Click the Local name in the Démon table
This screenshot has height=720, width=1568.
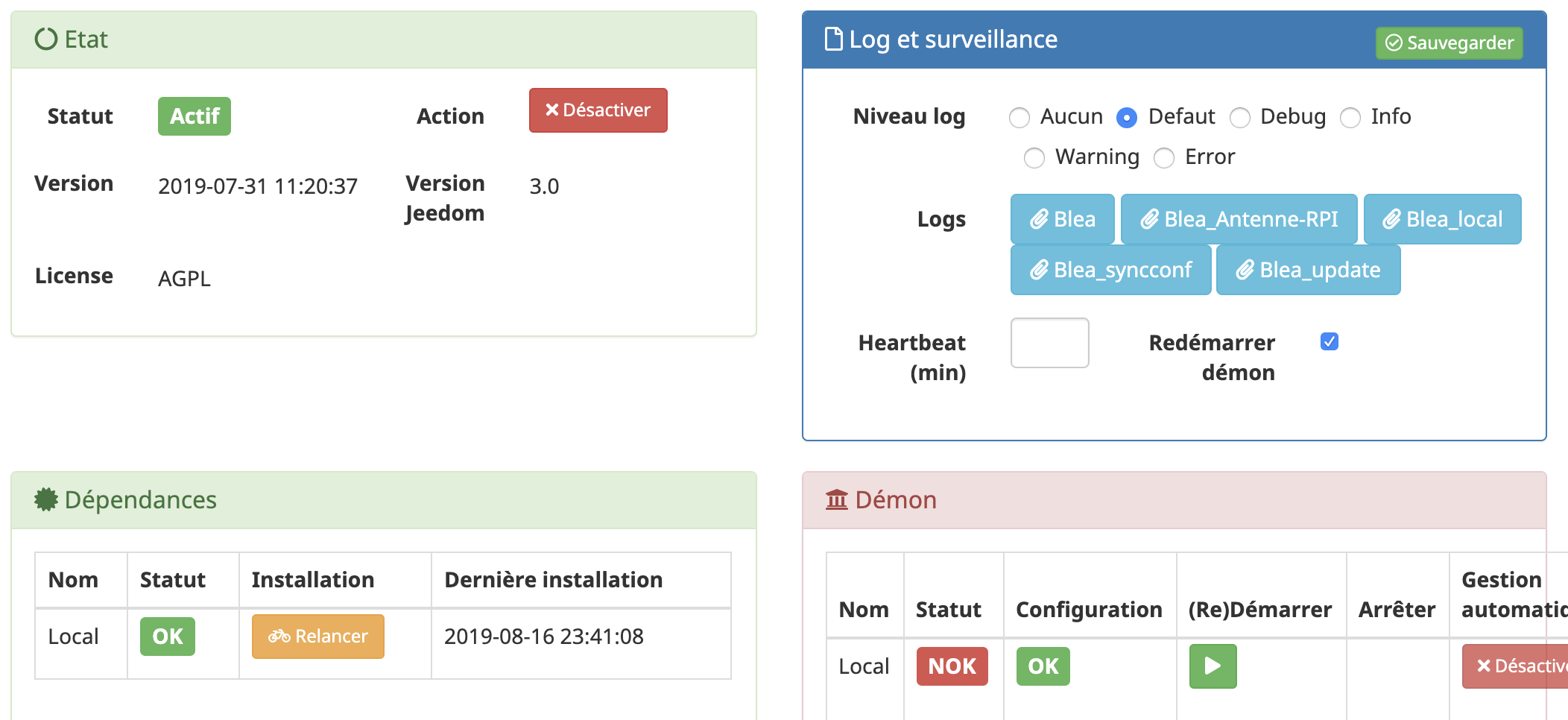click(x=864, y=666)
